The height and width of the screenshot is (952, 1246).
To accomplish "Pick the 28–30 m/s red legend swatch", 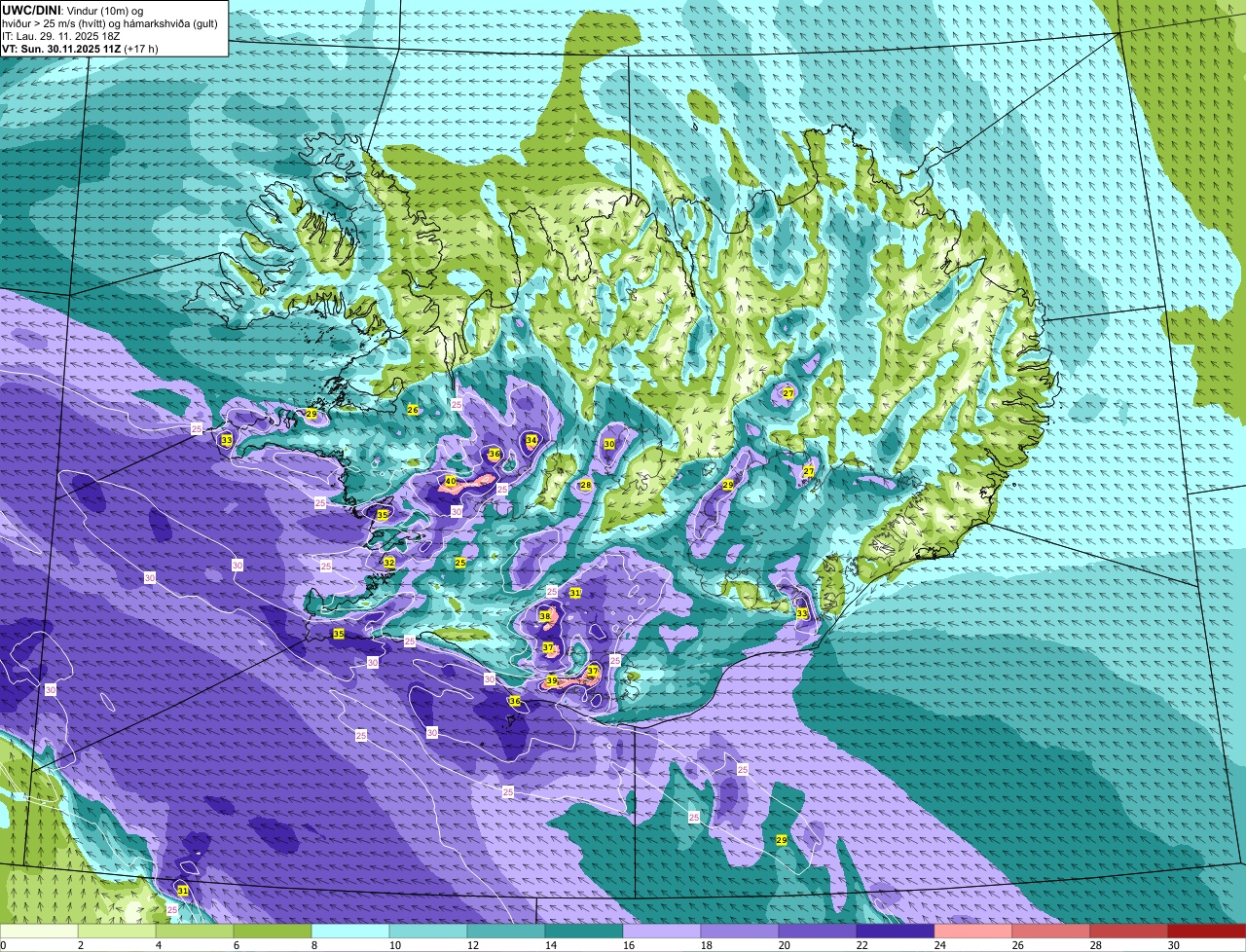I will pos(1129,932).
